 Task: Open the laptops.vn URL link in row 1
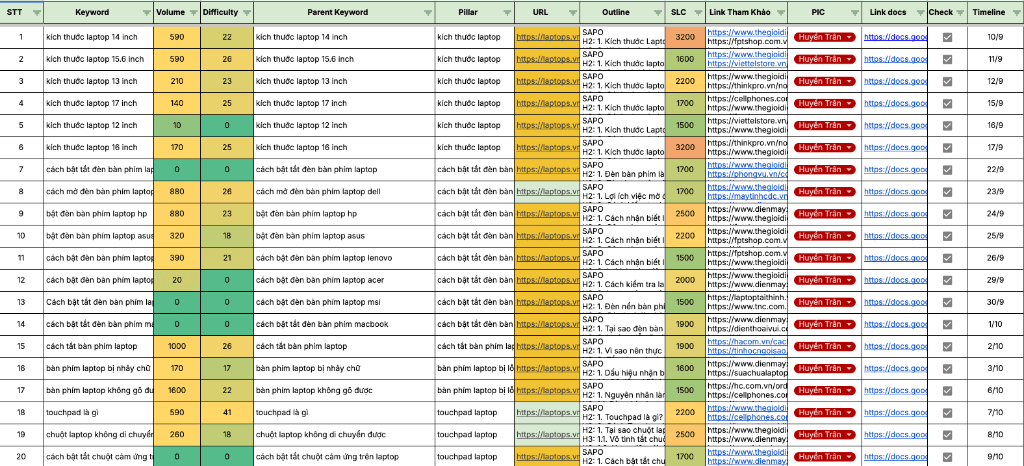[x=547, y=37]
